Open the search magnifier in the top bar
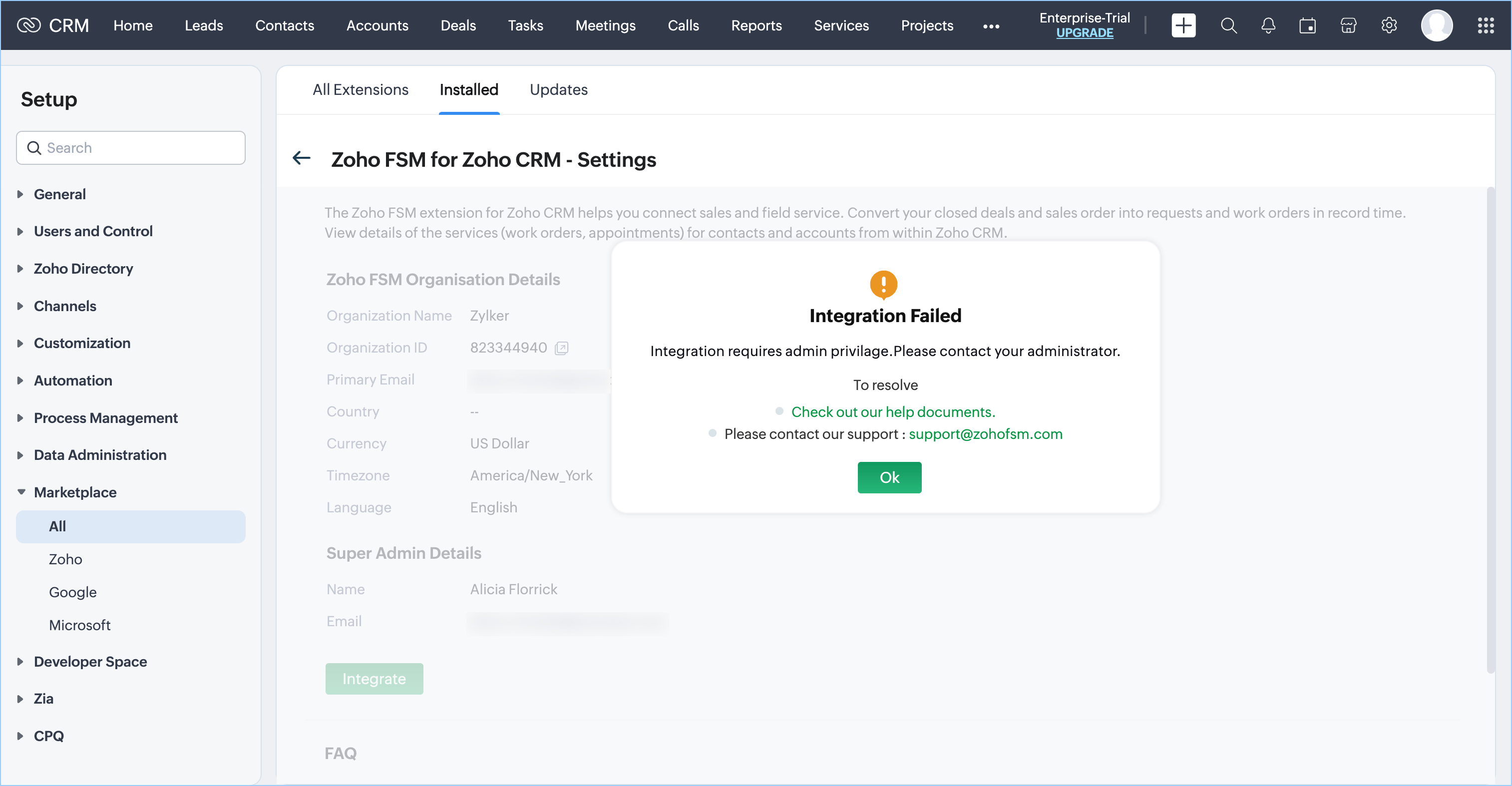Image resolution: width=1512 pixels, height=786 pixels. point(1228,25)
